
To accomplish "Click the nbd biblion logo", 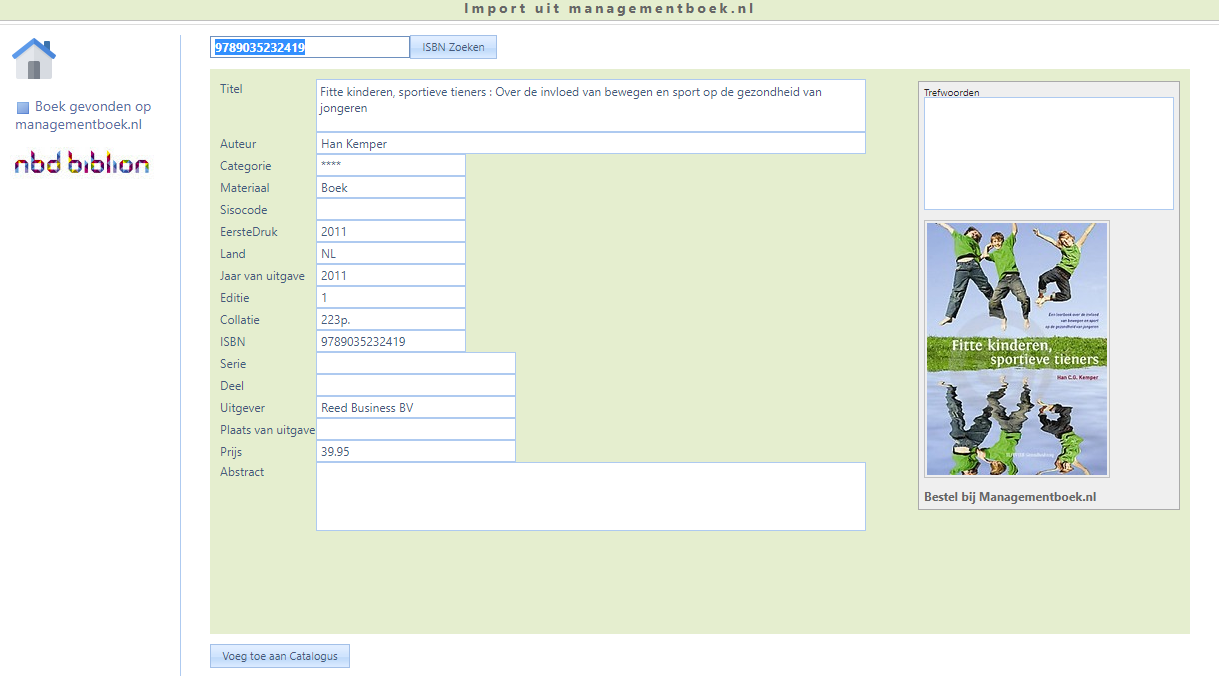I will click(82, 164).
